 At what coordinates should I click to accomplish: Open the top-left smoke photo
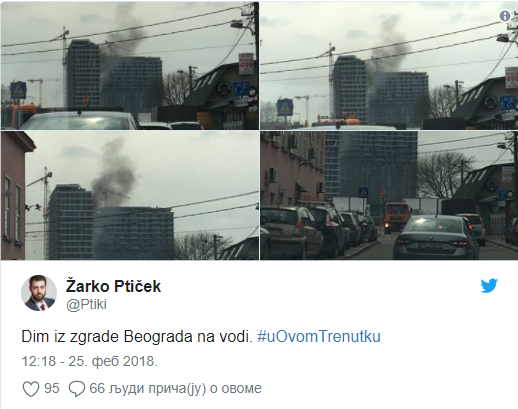pyautogui.click(x=130, y=65)
